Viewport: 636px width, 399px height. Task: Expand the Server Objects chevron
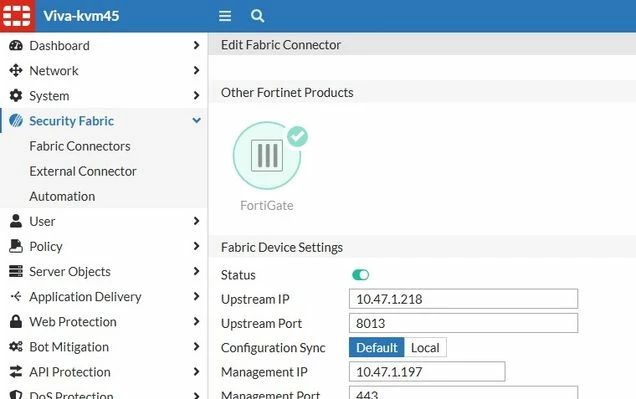(x=196, y=271)
